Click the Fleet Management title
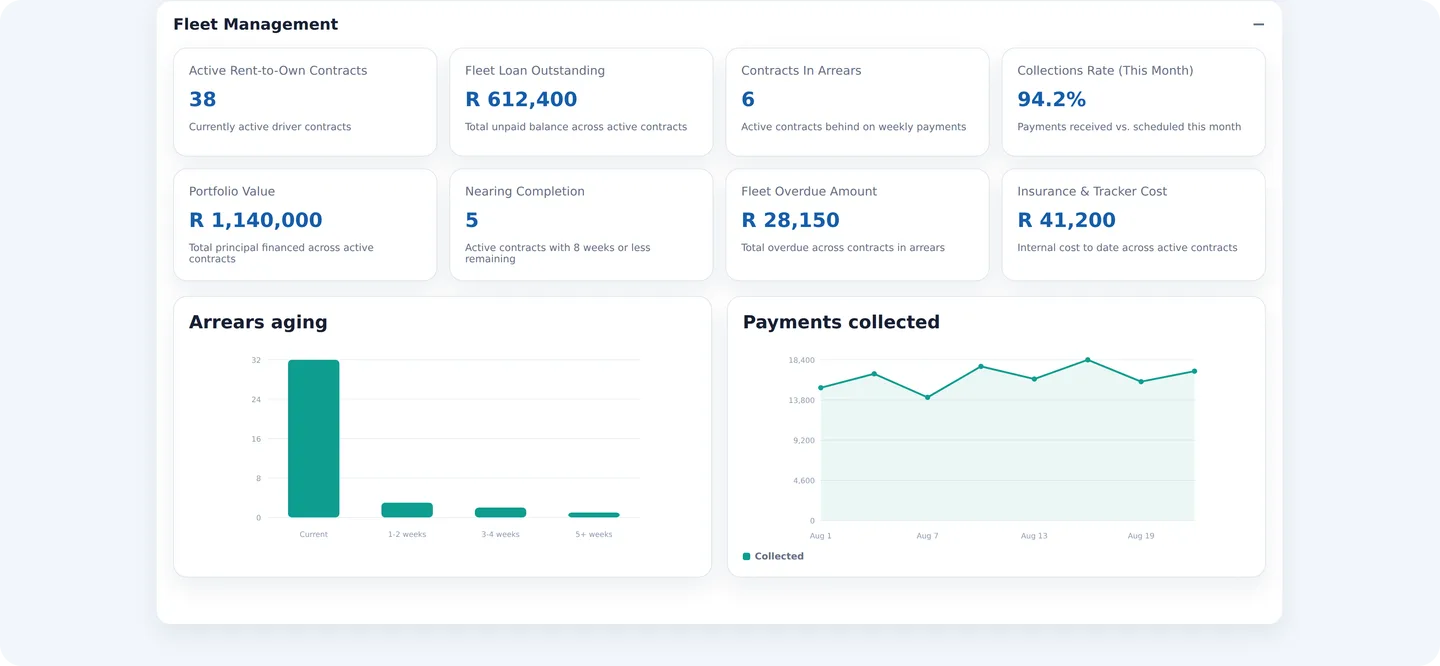1440x666 pixels. point(256,24)
